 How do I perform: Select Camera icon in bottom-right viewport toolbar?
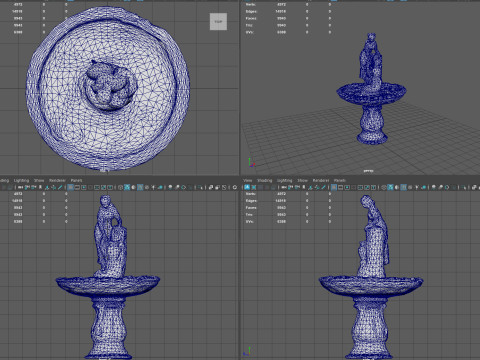284,187
